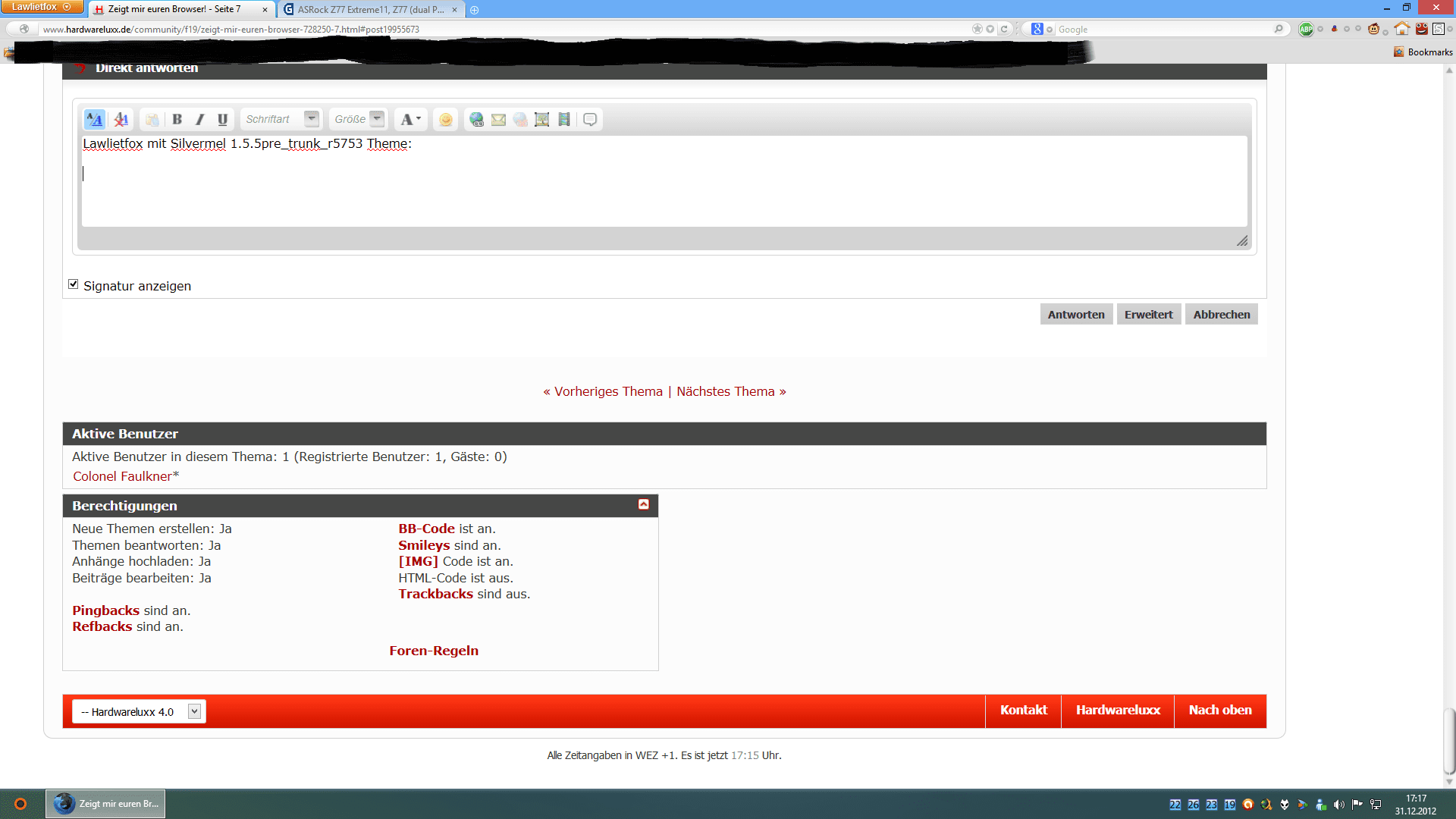The height and width of the screenshot is (819, 1456).
Task: Click the underline formatting icon
Action: 222,119
